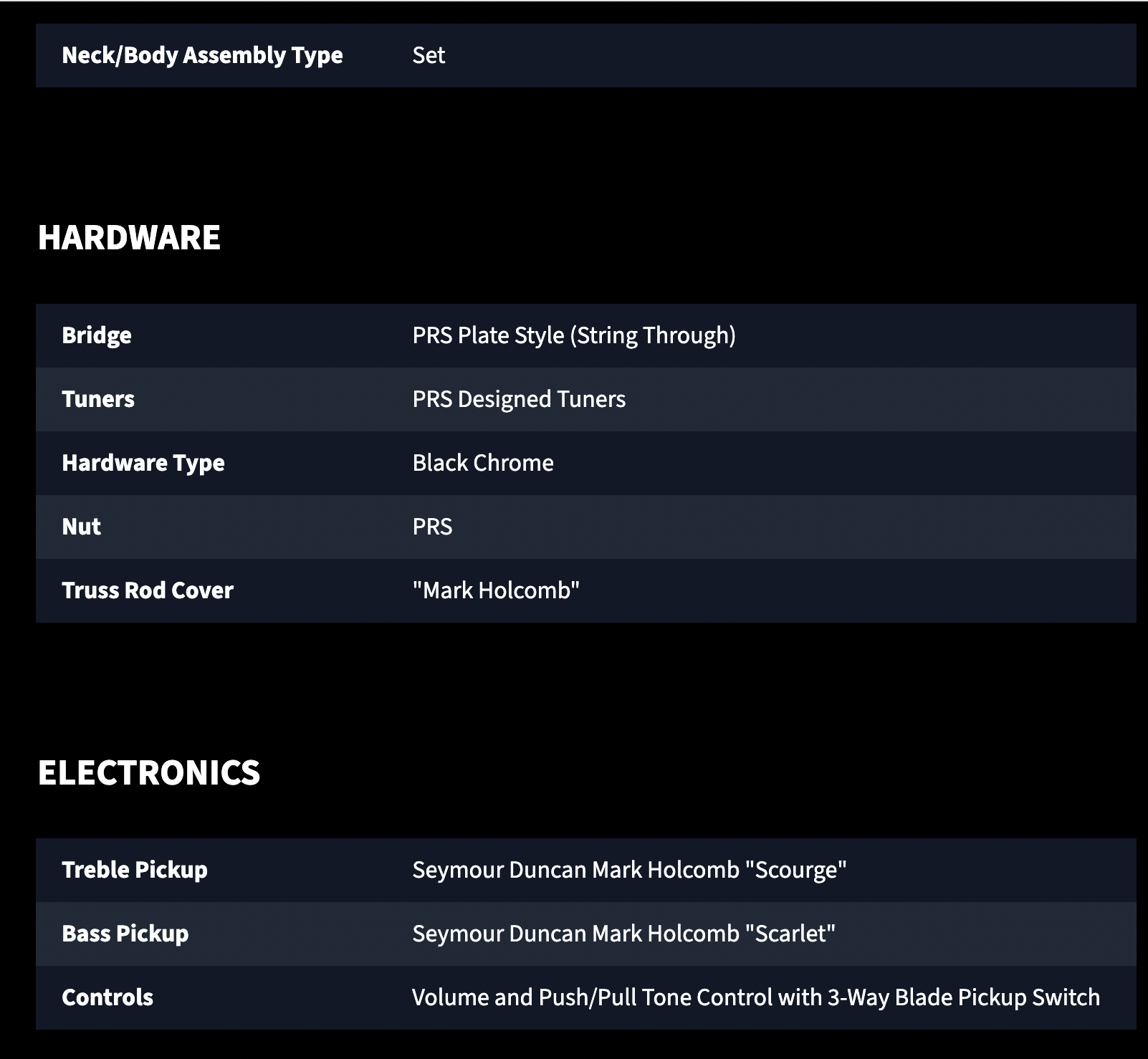Click the Tuners row label
The height and width of the screenshot is (1059, 1148).
[98, 399]
